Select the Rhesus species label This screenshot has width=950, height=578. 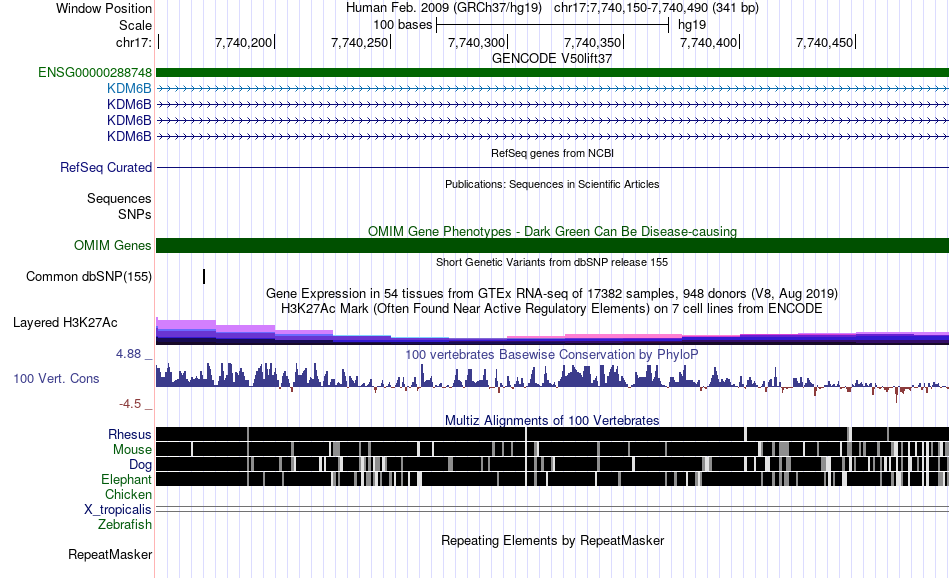(130, 434)
